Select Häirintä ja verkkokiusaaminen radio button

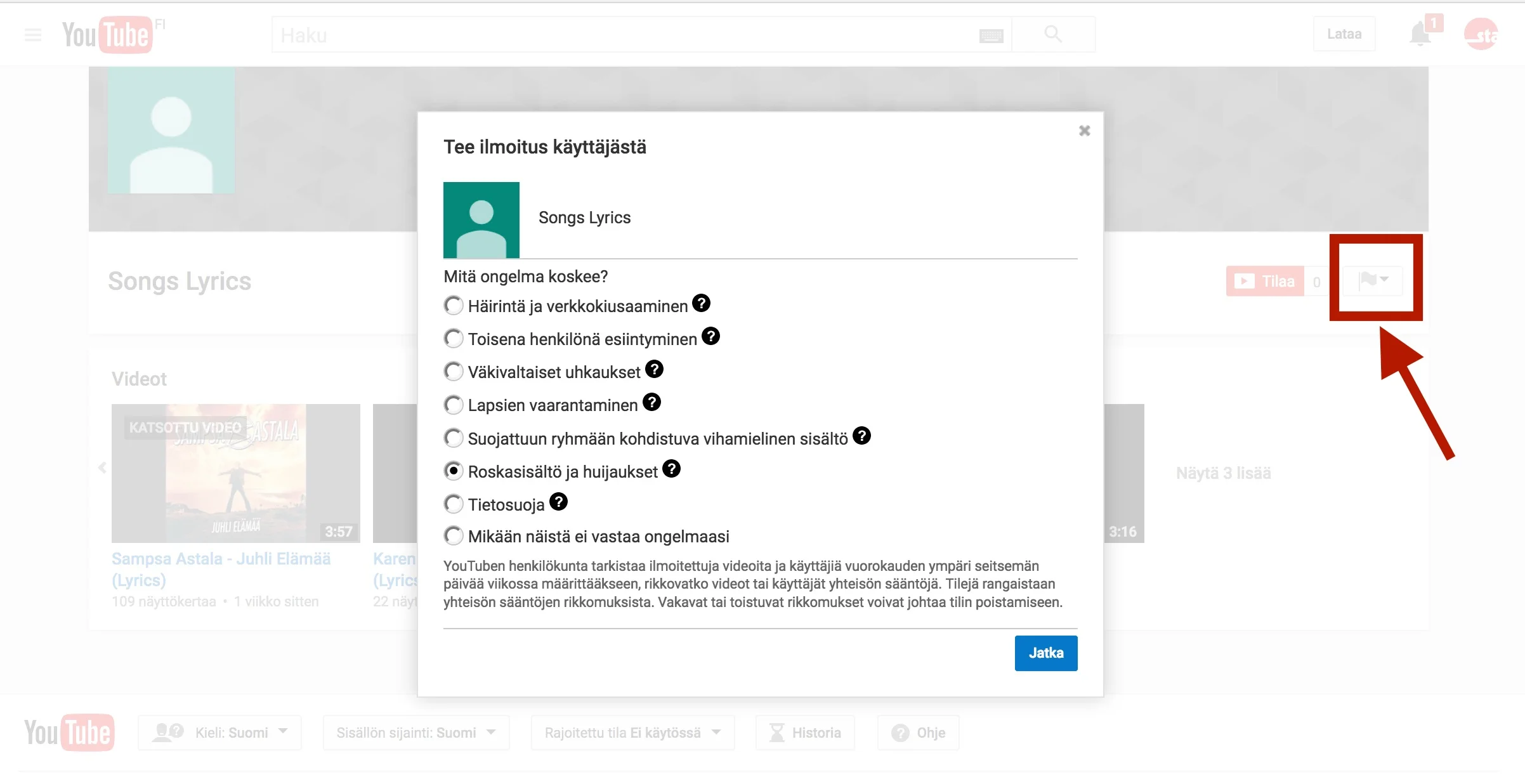(x=454, y=305)
